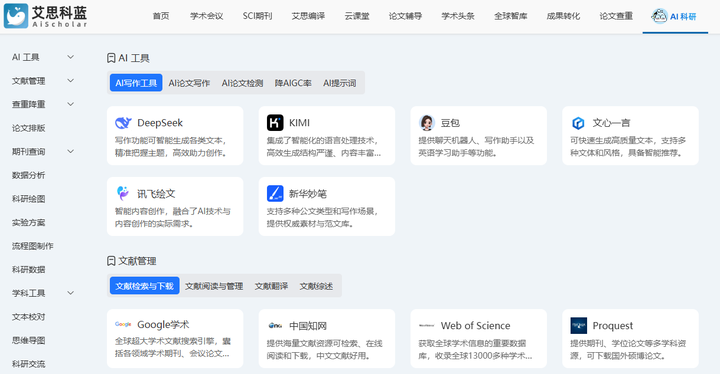720x374 pixels.
Task: Go to 科研数据 in sidebar
Action: 28,269
